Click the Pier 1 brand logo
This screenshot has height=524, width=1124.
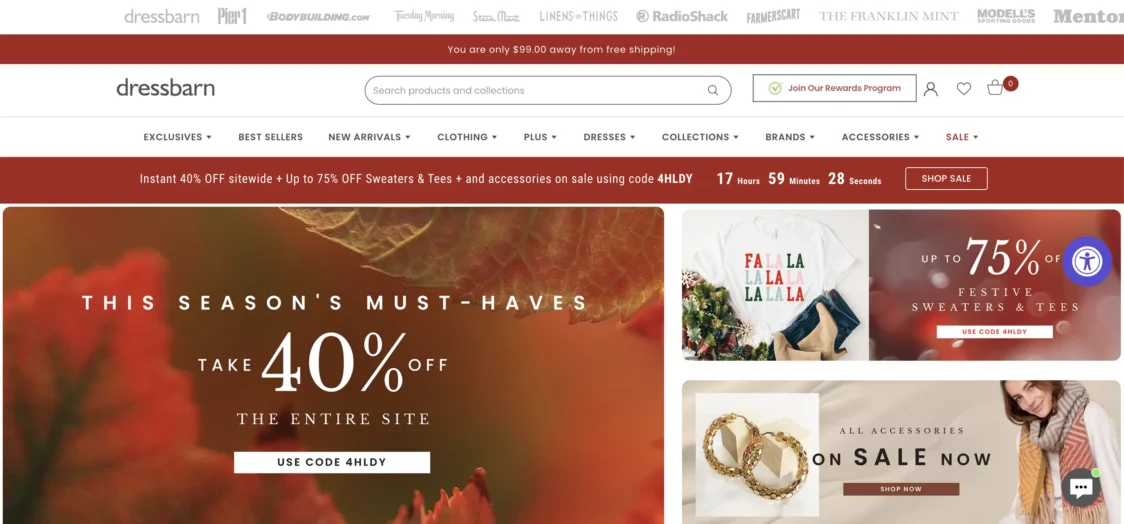pos(232,16)
